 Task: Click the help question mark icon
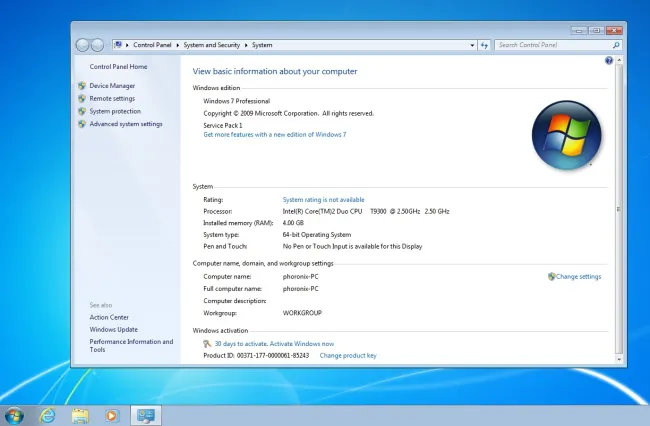click(609, 61)
